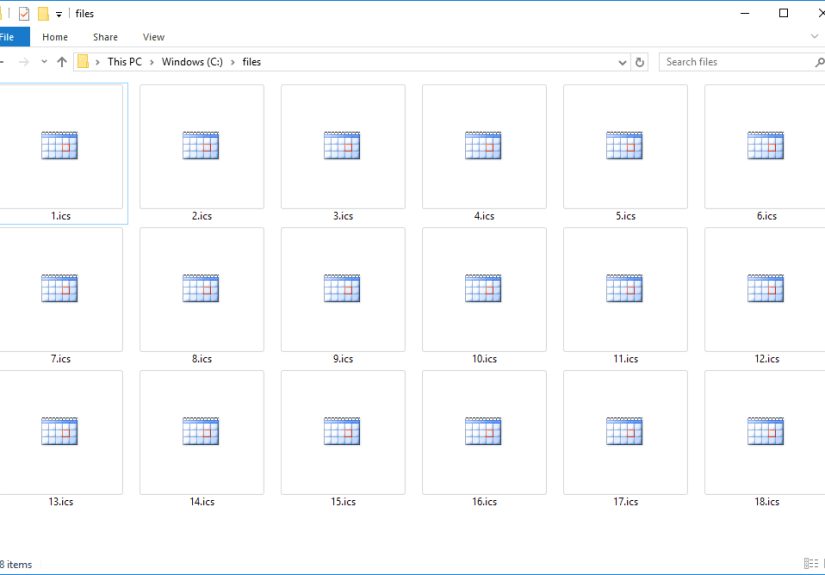Select the 5.ics calendar file icon

tap(624, 146)
